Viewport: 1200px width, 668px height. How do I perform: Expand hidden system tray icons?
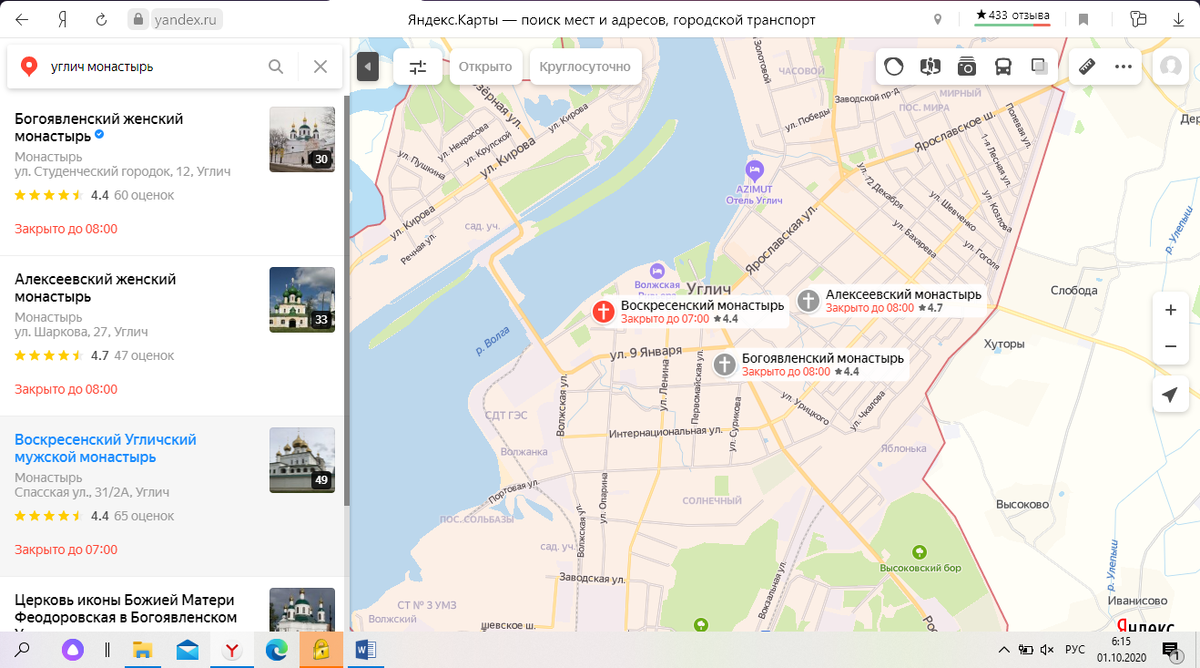pyautogui.click(x=1002, y=650)
